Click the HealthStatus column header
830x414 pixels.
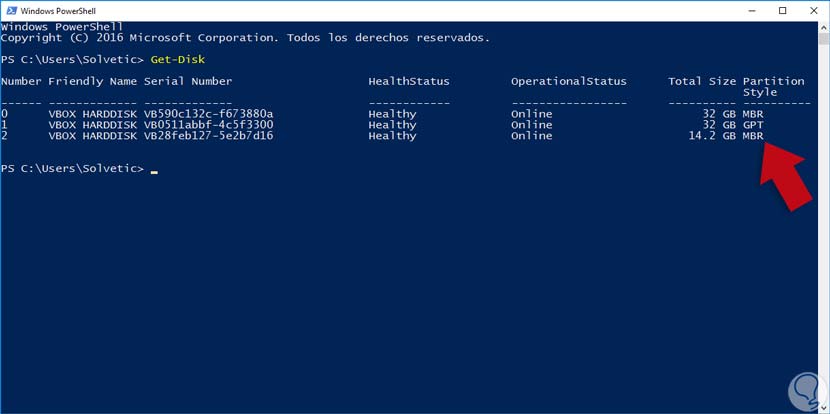click(x=409, y=81)
